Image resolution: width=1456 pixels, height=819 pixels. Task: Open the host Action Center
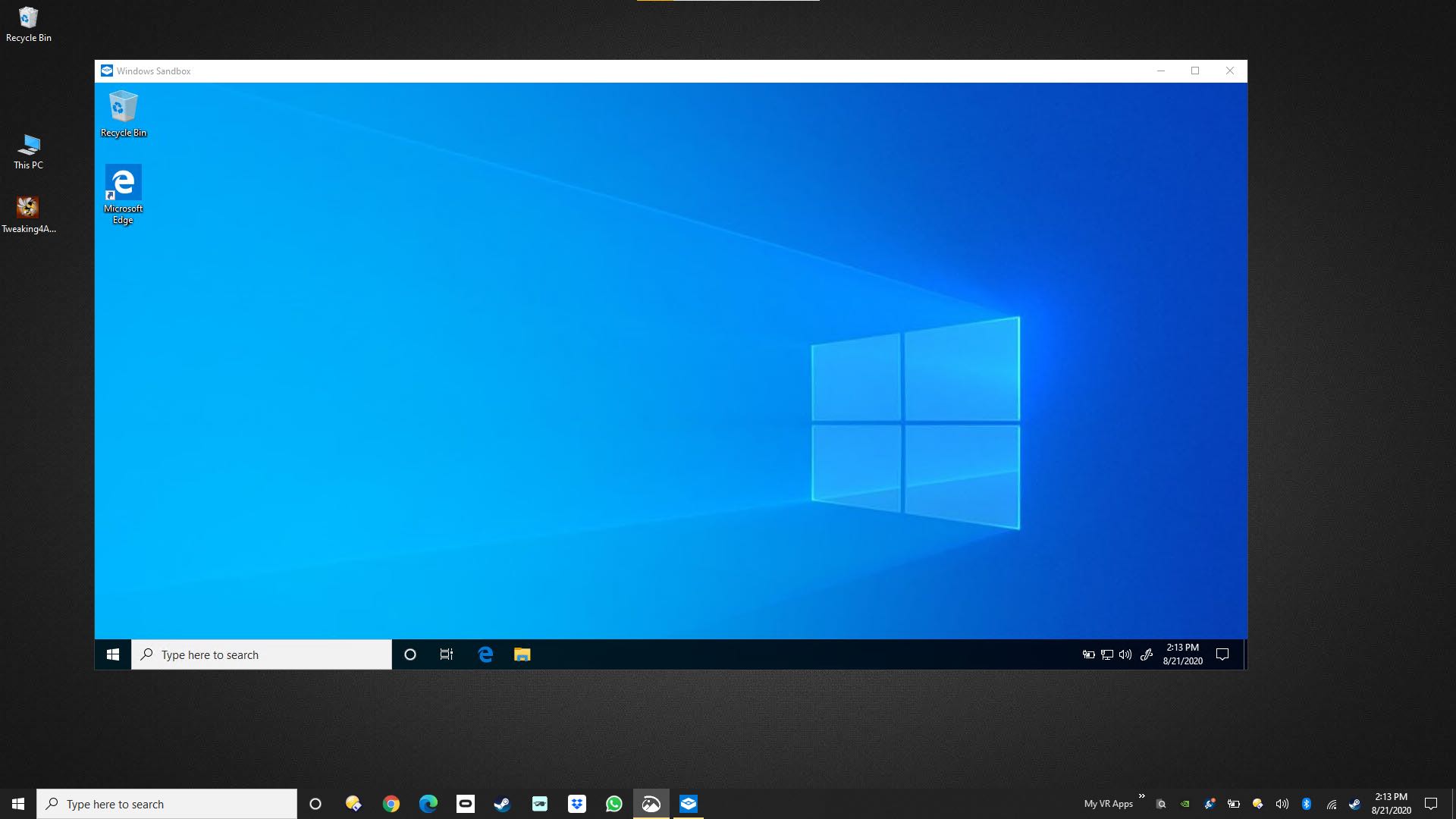click(x=1431, y=804)
